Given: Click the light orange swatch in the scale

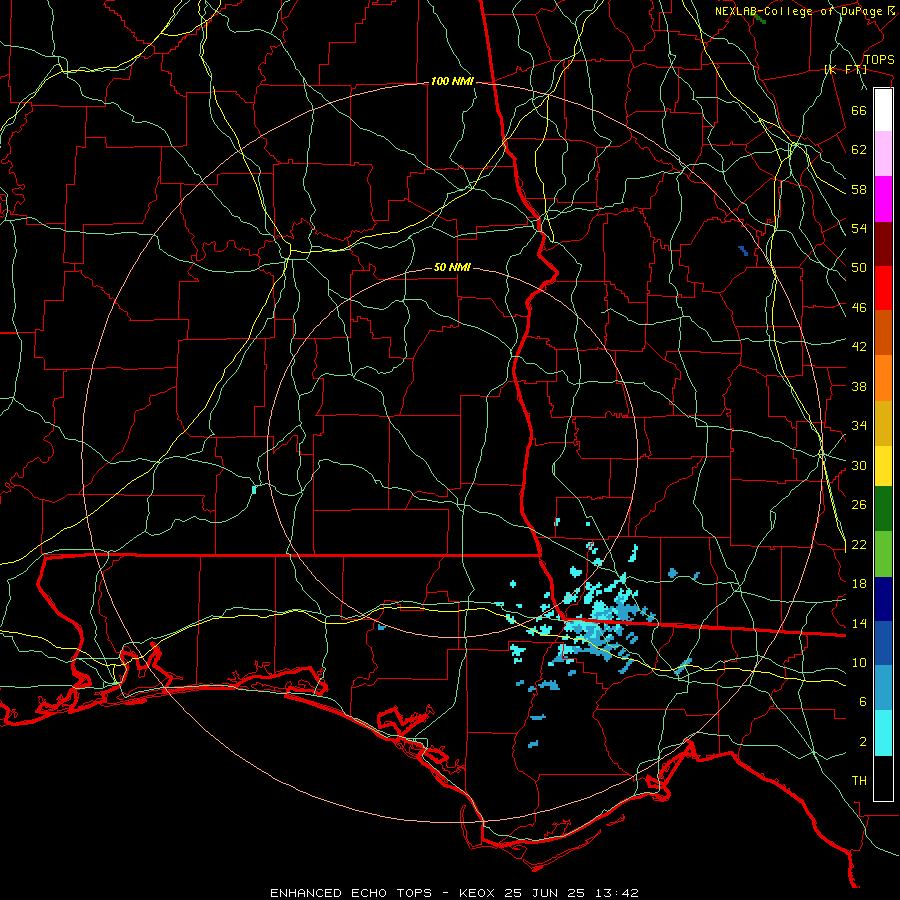Looking at the screenshot, I should (x=883, y=378).
